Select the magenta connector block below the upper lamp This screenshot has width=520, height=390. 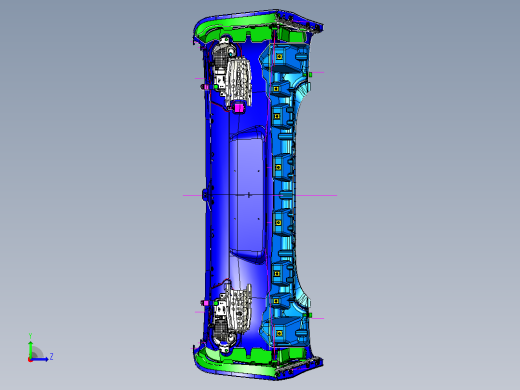click(239, 108)
